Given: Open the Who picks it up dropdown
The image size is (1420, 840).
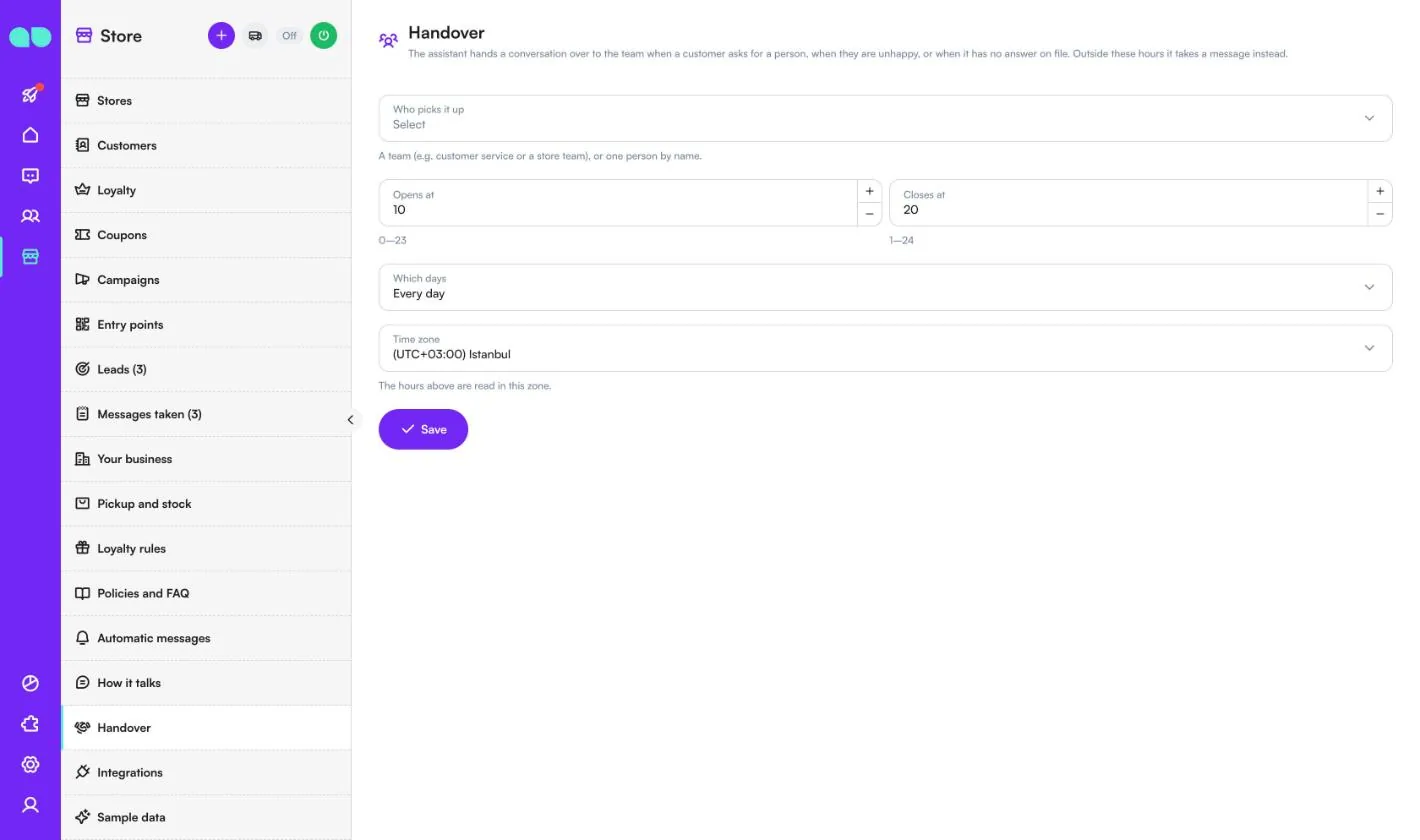Looking at the screenshot, I should 885,118.
